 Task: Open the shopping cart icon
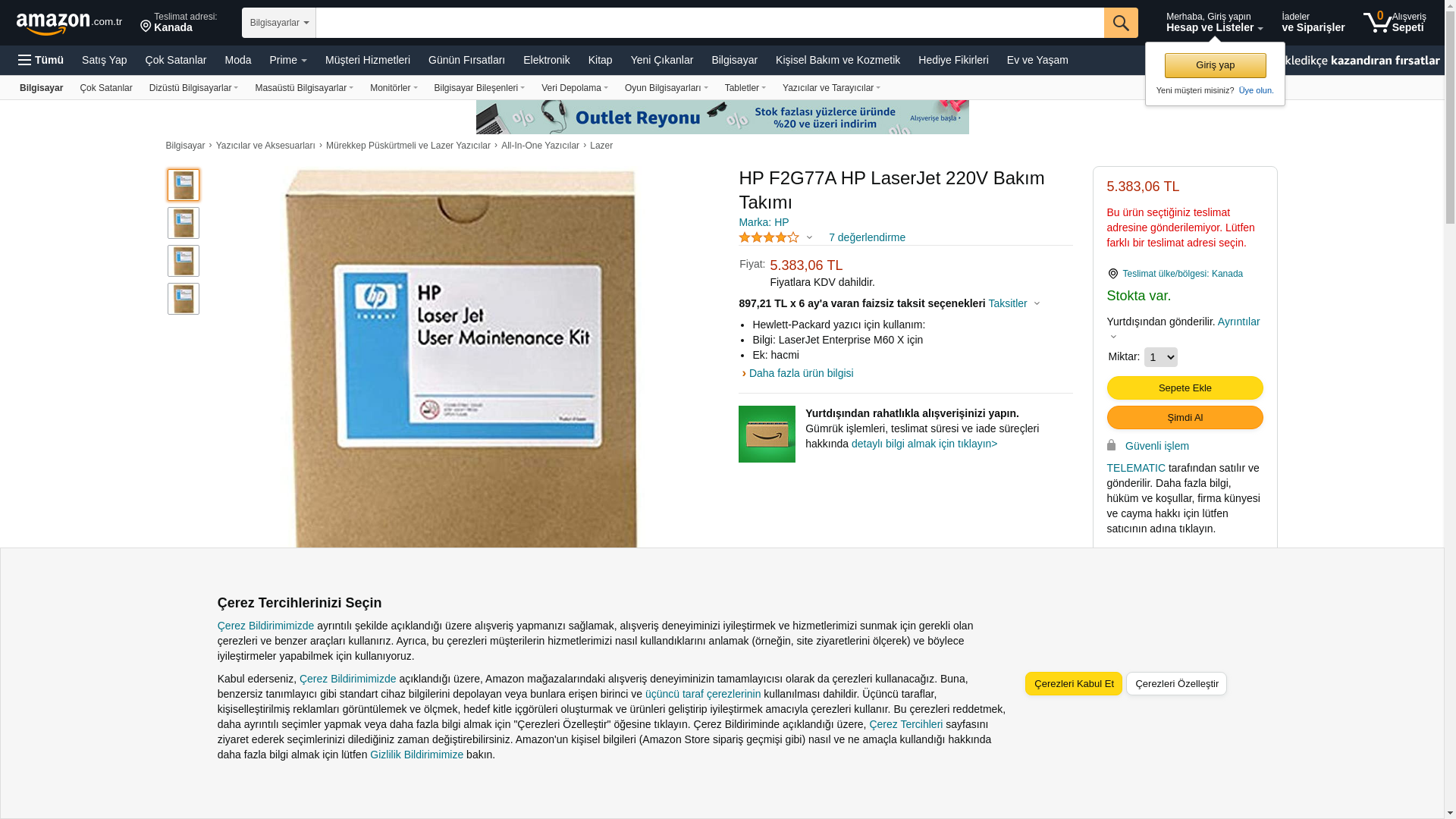pos(1377,22)
